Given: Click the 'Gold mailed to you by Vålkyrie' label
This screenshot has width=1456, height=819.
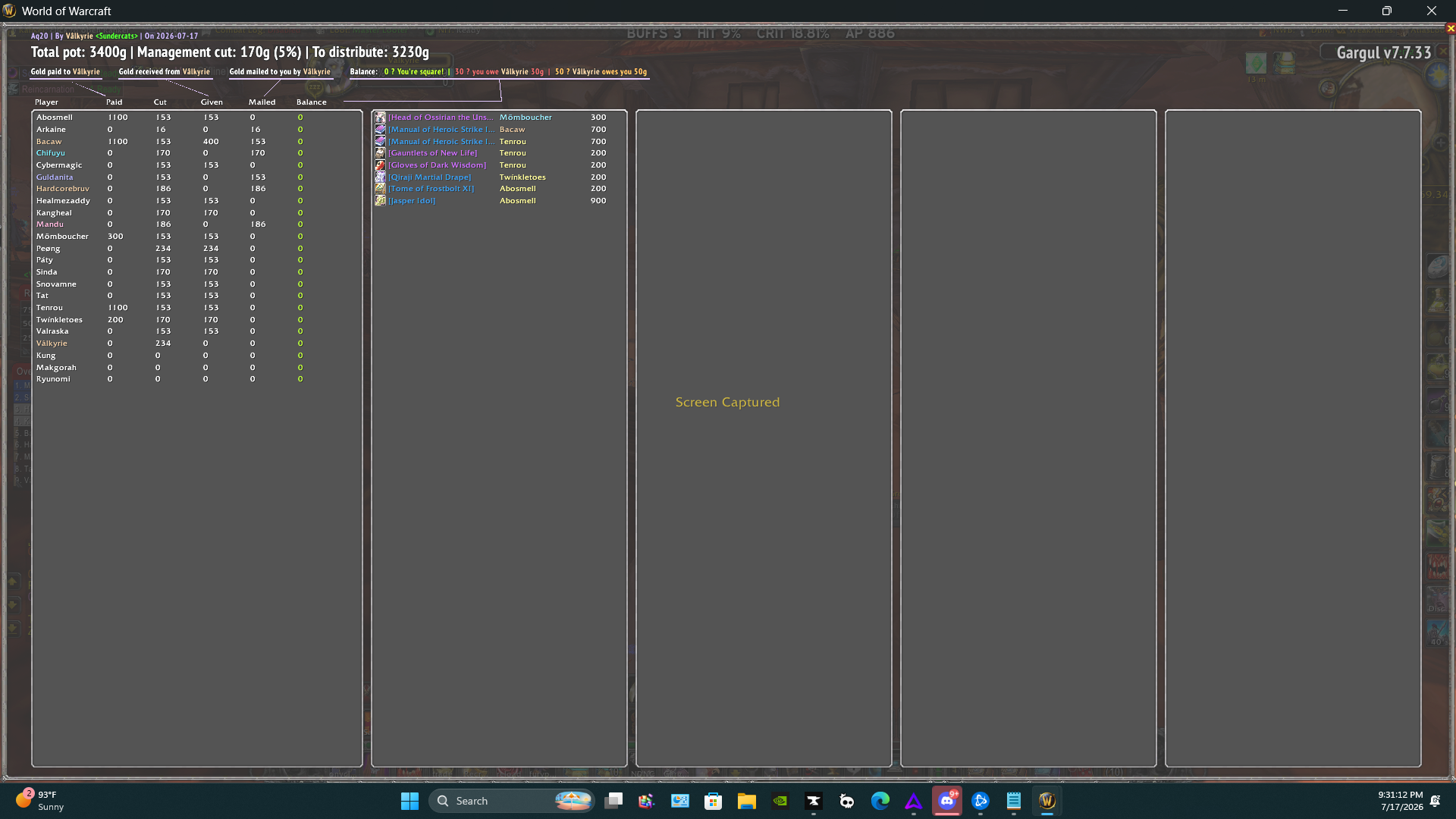Looking at the screenshot, I should pyautogui.click(x=280, y=72).
